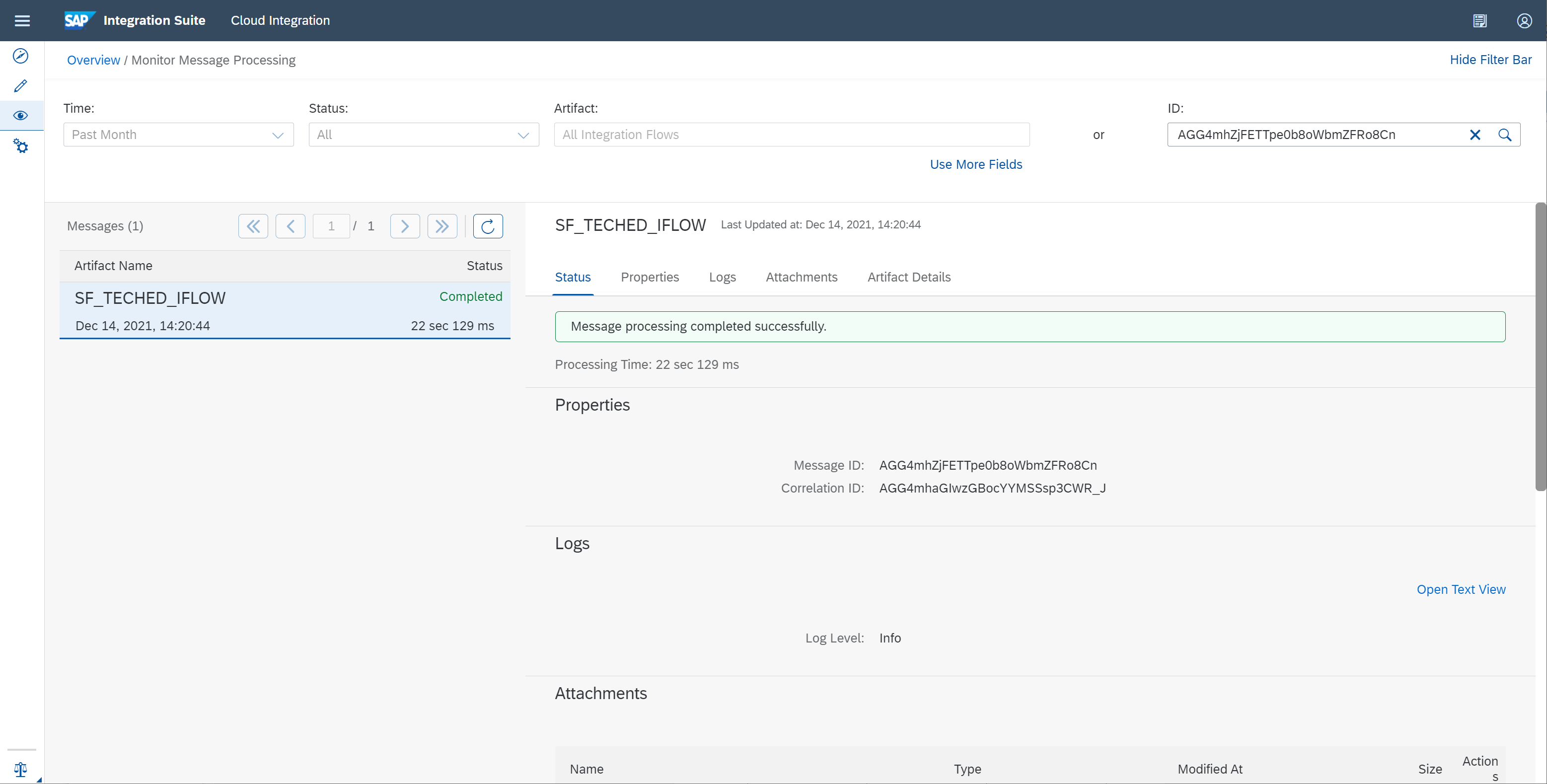Clear the ID search field
The image size is (1547, 784).
[x=1475, y=135]
